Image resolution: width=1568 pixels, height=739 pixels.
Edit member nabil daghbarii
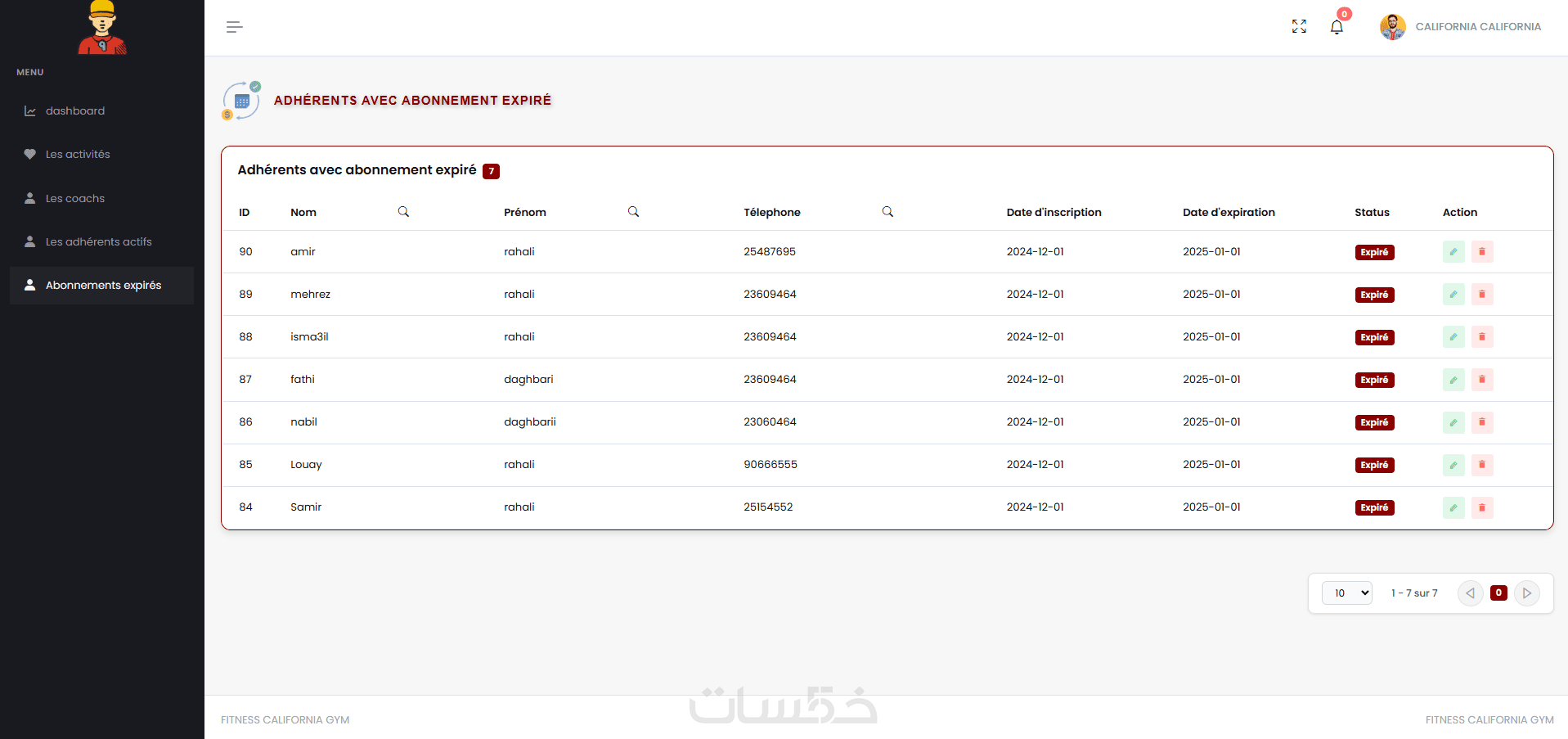(x=1453, y=422)
